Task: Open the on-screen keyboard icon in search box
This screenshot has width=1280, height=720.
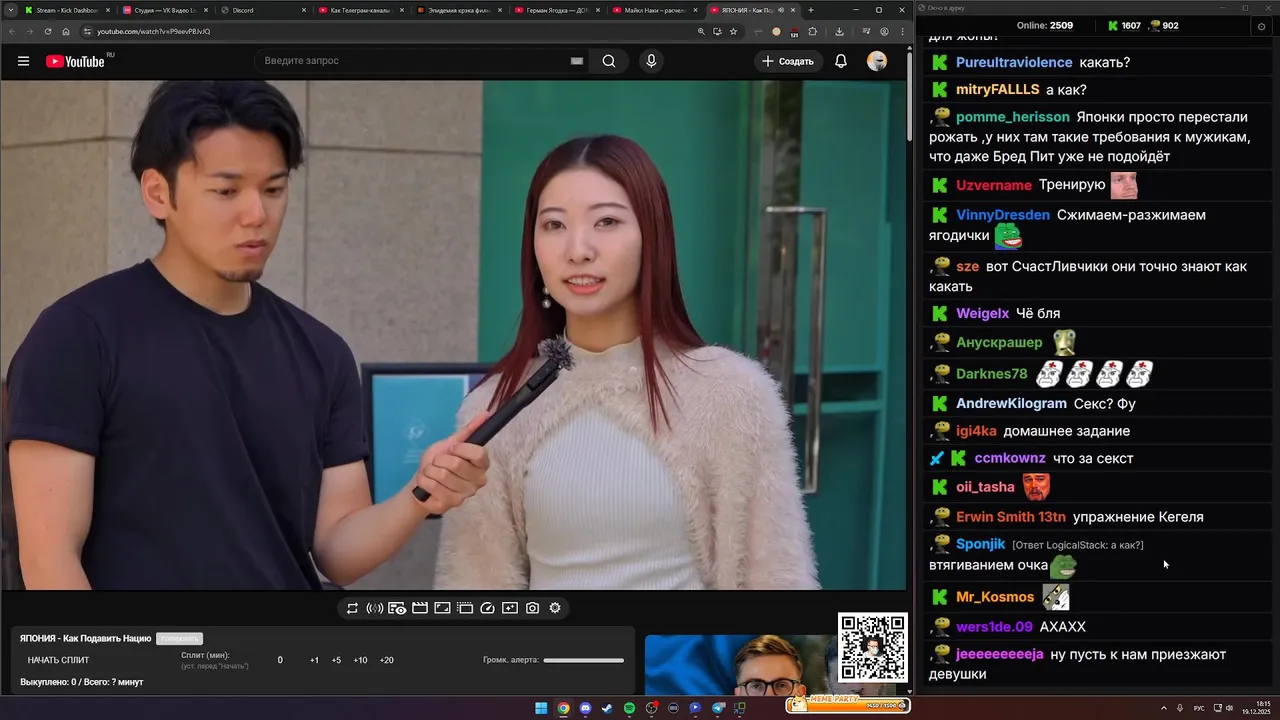Action: (x=577, y=61)
